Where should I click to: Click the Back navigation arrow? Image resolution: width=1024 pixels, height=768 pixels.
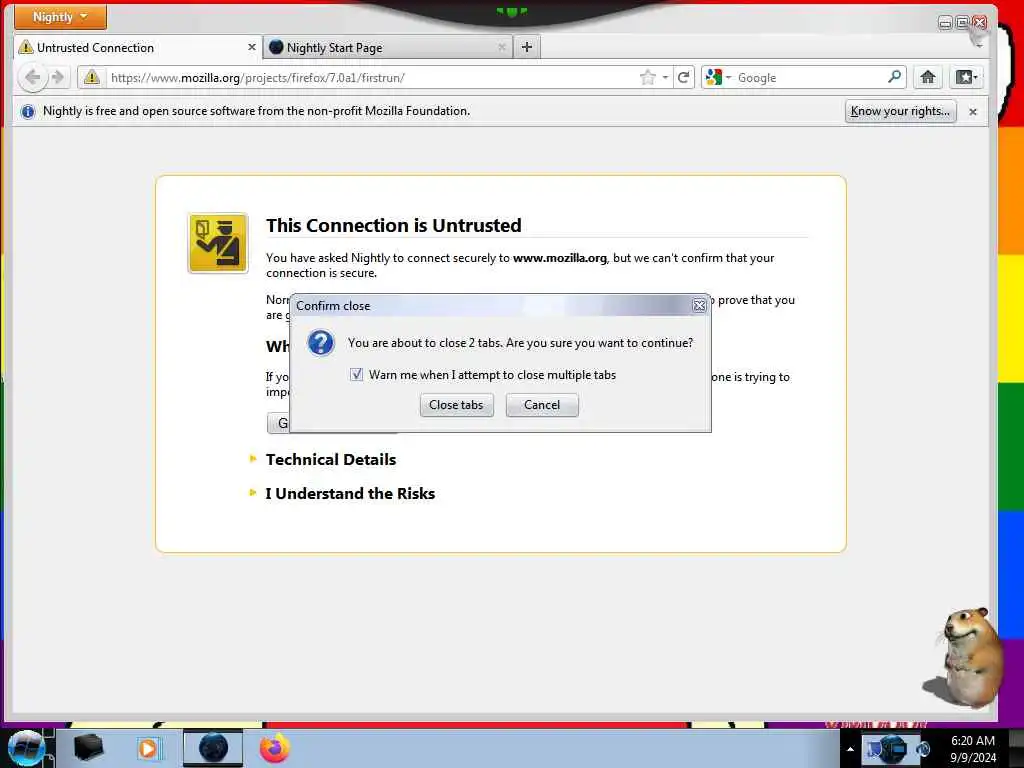click(32, 78)
